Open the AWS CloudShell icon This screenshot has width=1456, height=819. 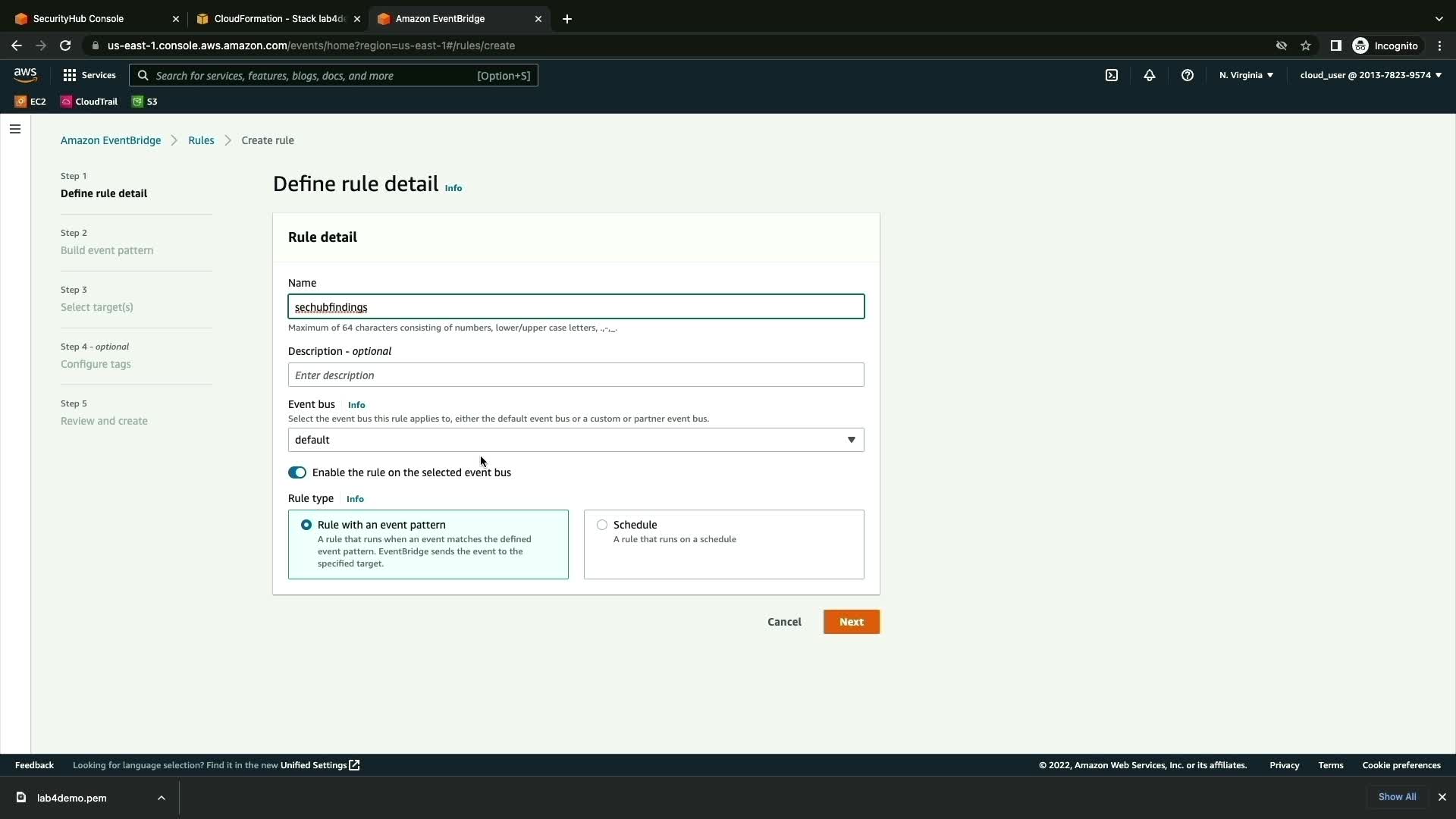pyautogui.click(x=1112, y=75)
